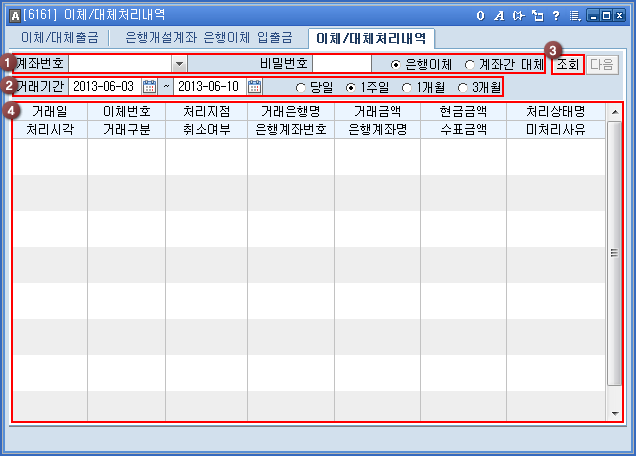Click the '0' icon in title bar
Image resolution: width=636 pixels, height=456 pixels.
pos(481,15)
